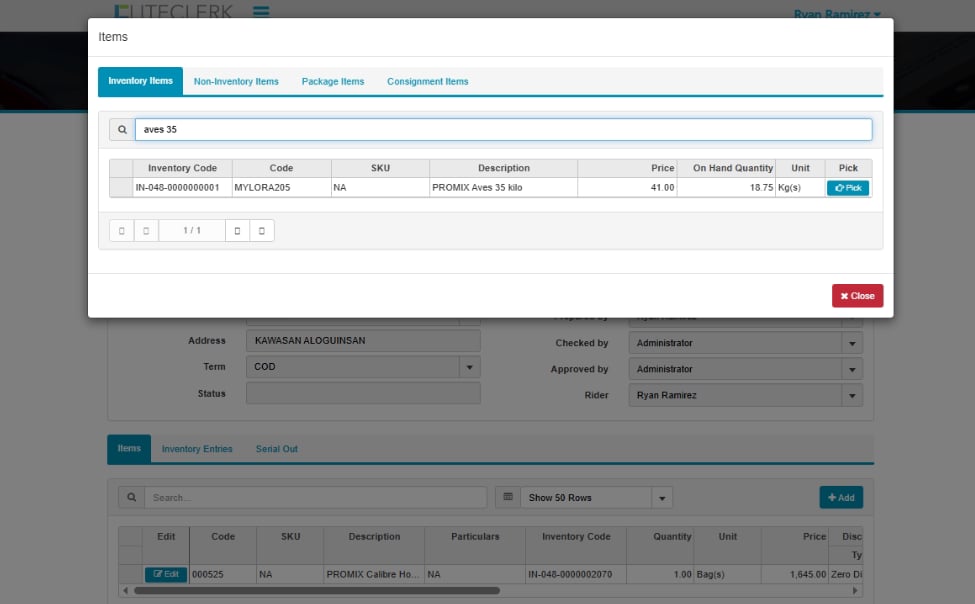Switch to Consignment Items tab

point(427,81)
